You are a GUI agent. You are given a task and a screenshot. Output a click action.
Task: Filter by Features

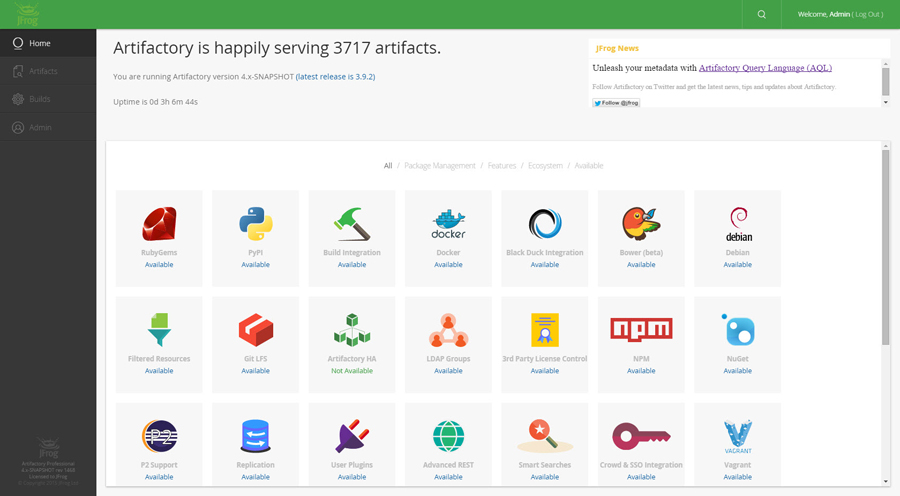click(x=502, y=166)
